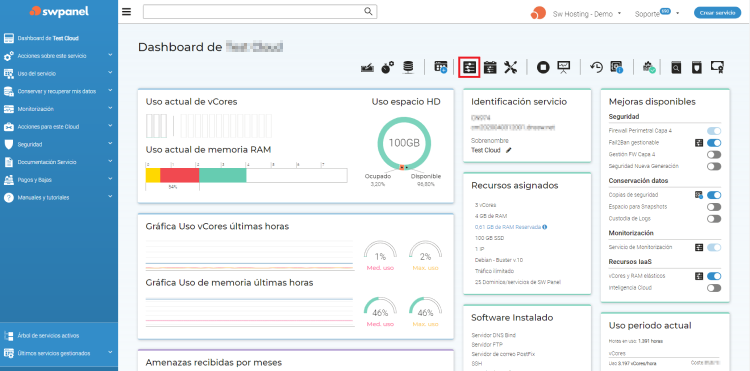Open the certificate ribbon toolbar icon
The height and width of the screenshot is (371, 750).
[717, 67]
